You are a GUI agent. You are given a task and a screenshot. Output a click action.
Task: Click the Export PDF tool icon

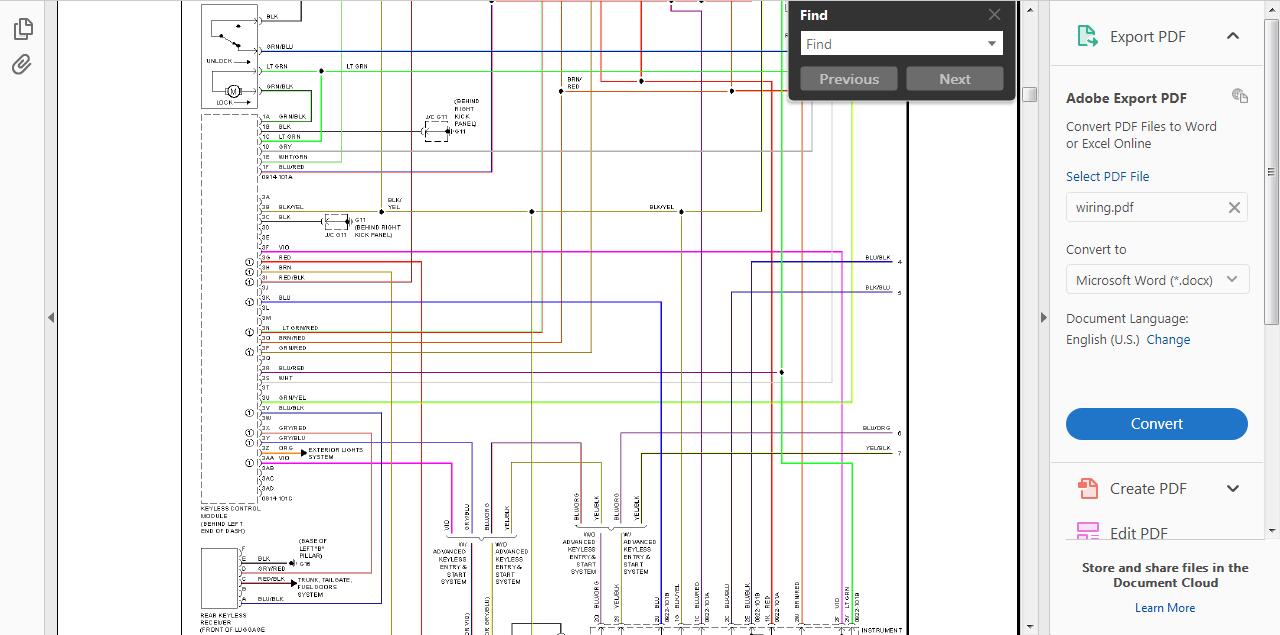coord(1087,37)
